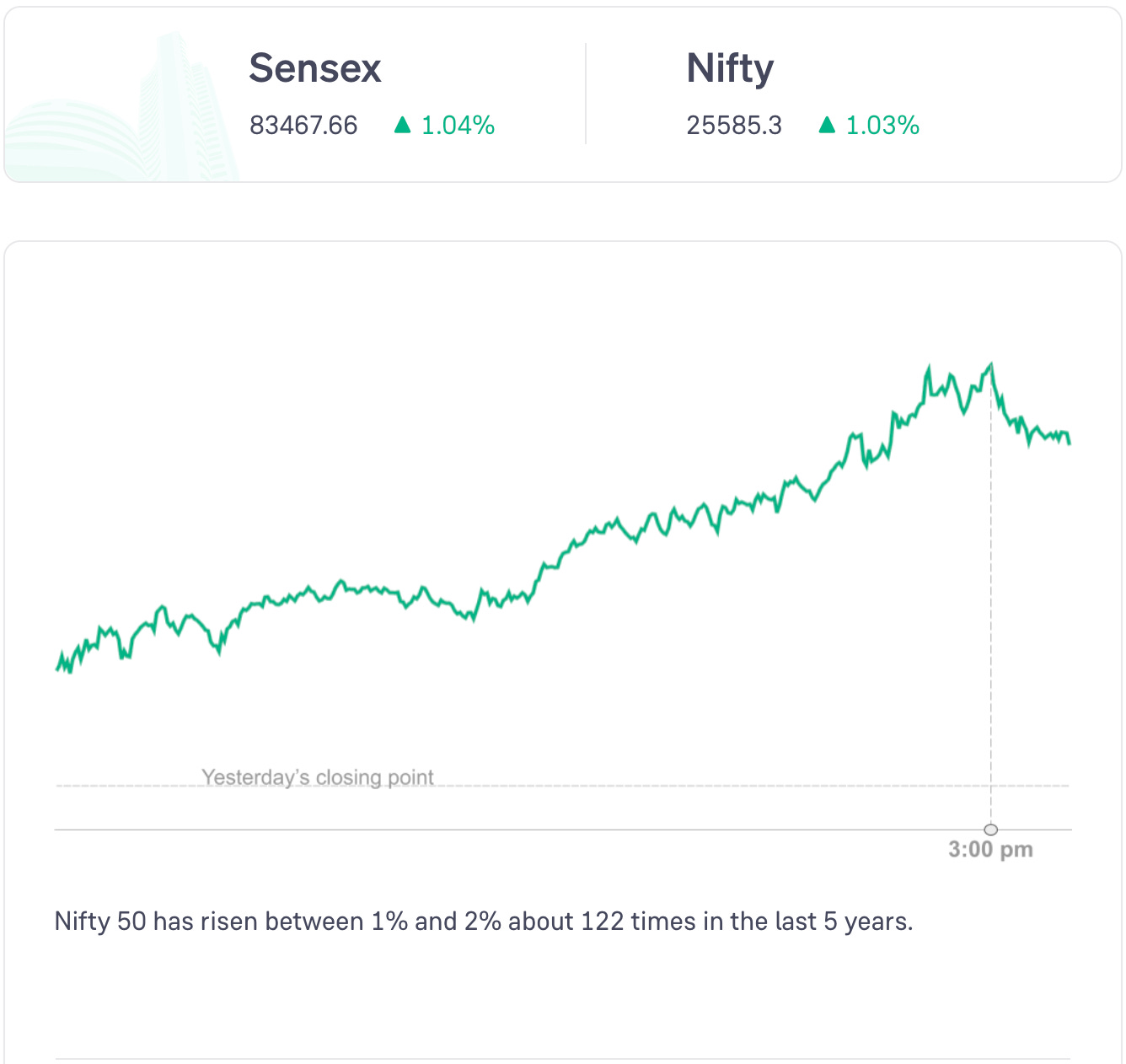
Task: Click the Nifty value 25585.3
Action: pos(734,126)
